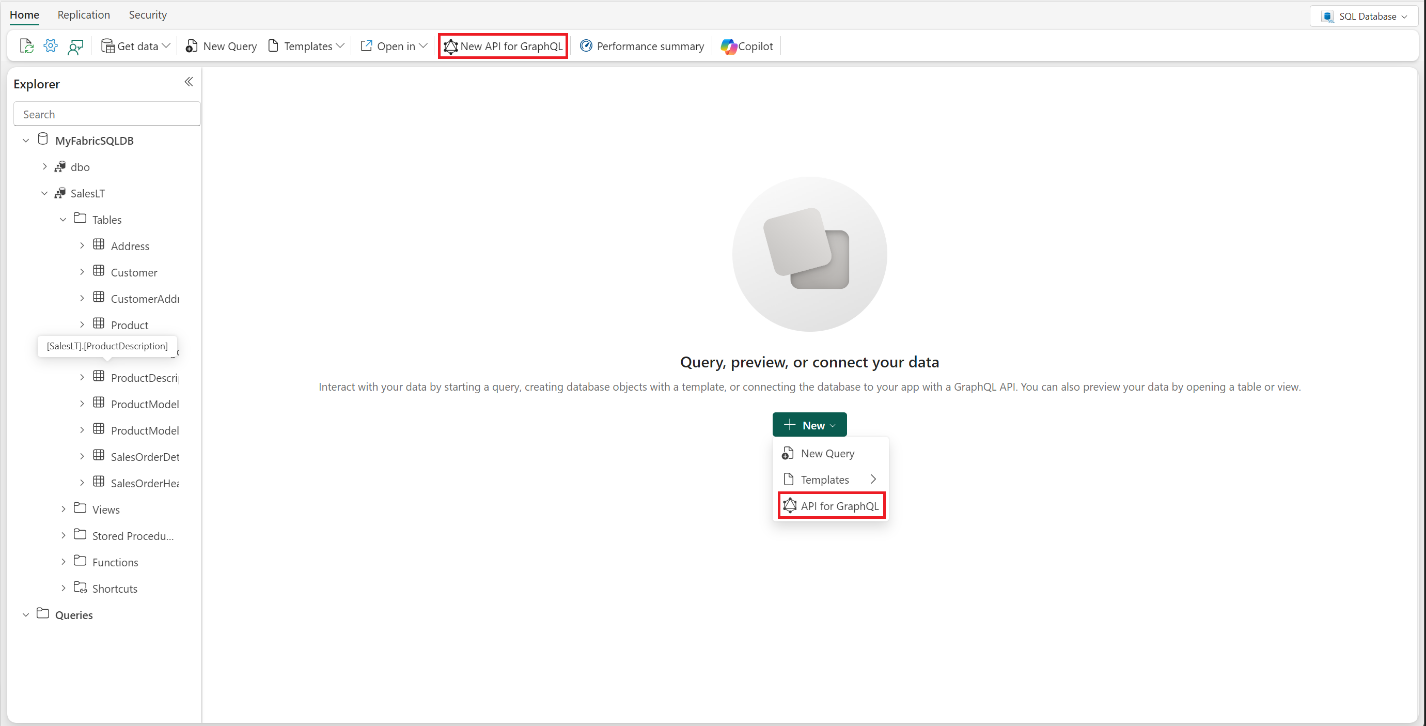Switch to the Security tab
This screenshot has height=726, width=1426.
point(147,14)
